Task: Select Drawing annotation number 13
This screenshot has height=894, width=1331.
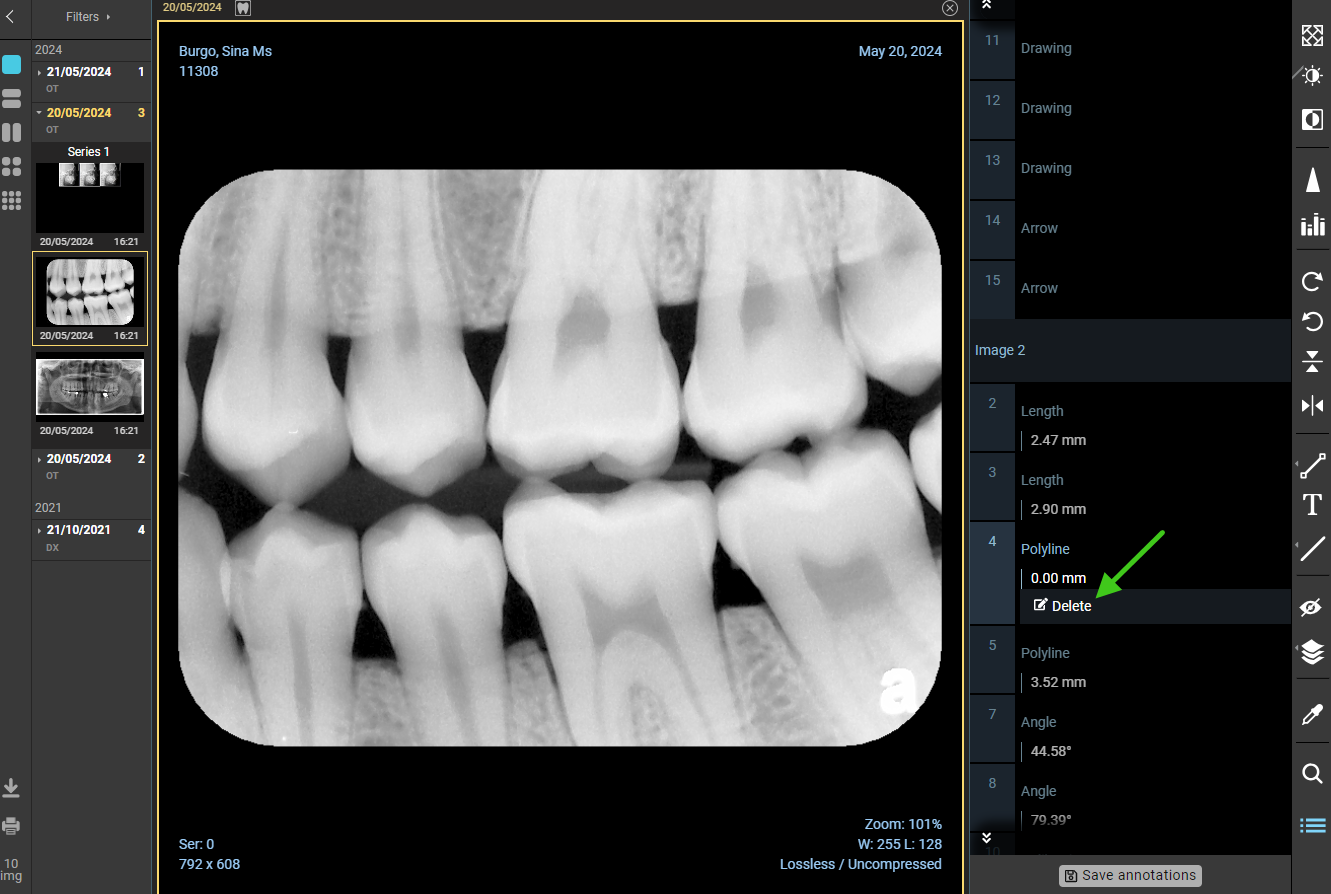Action: click(1130, 169)
